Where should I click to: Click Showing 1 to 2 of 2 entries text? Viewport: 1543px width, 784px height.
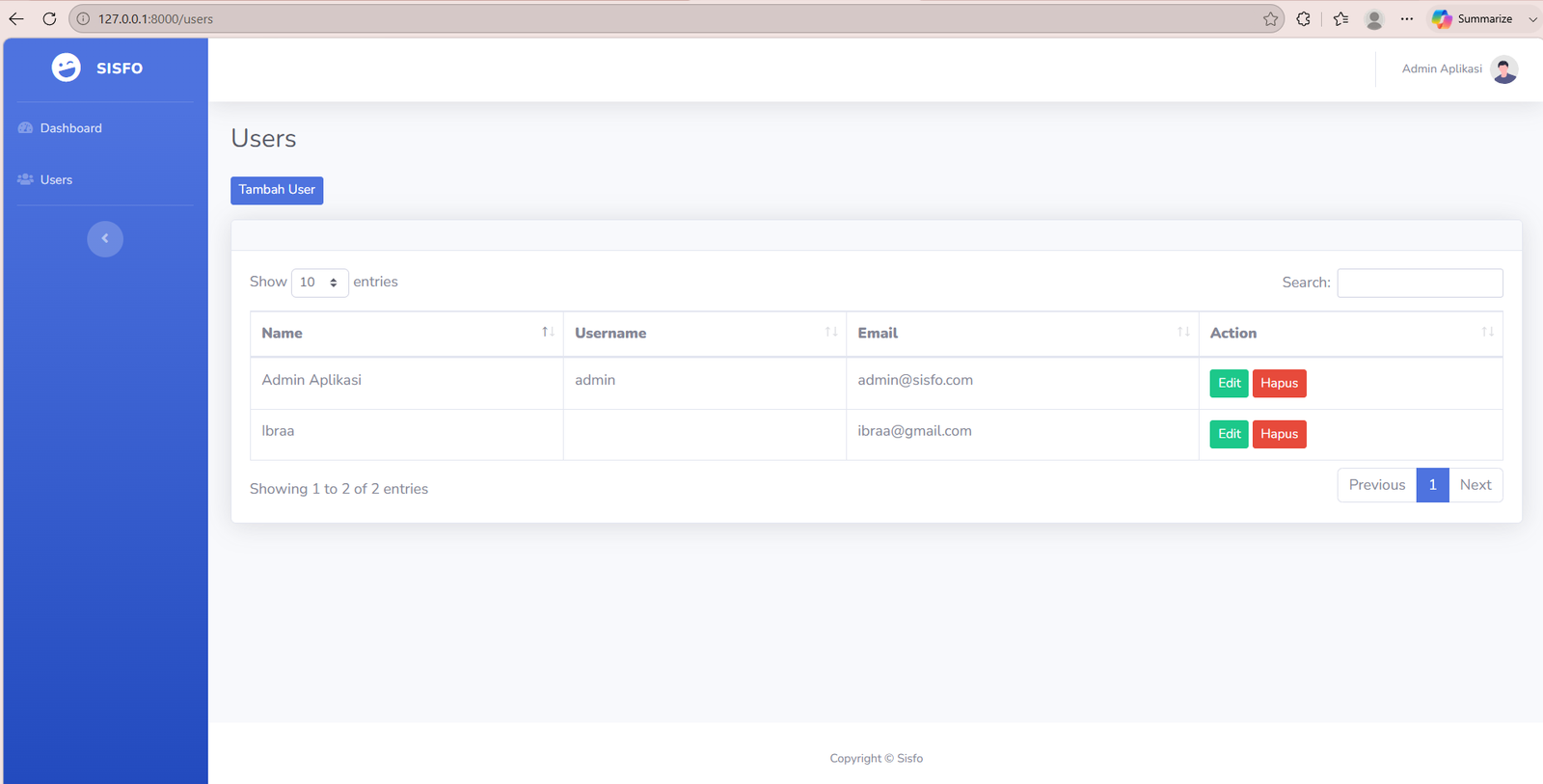pyautogui.click(x=338, y=489)
